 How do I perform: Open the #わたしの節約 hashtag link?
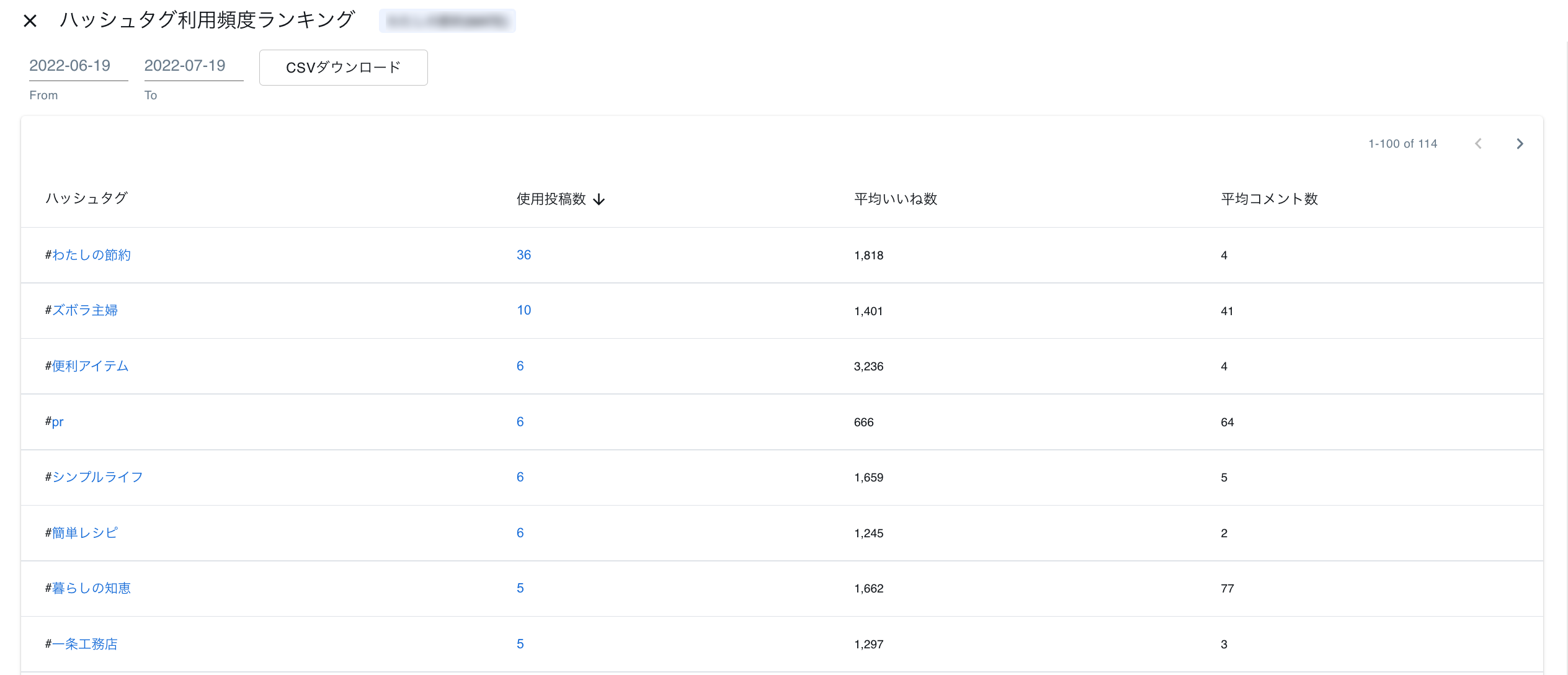point(91,255)
